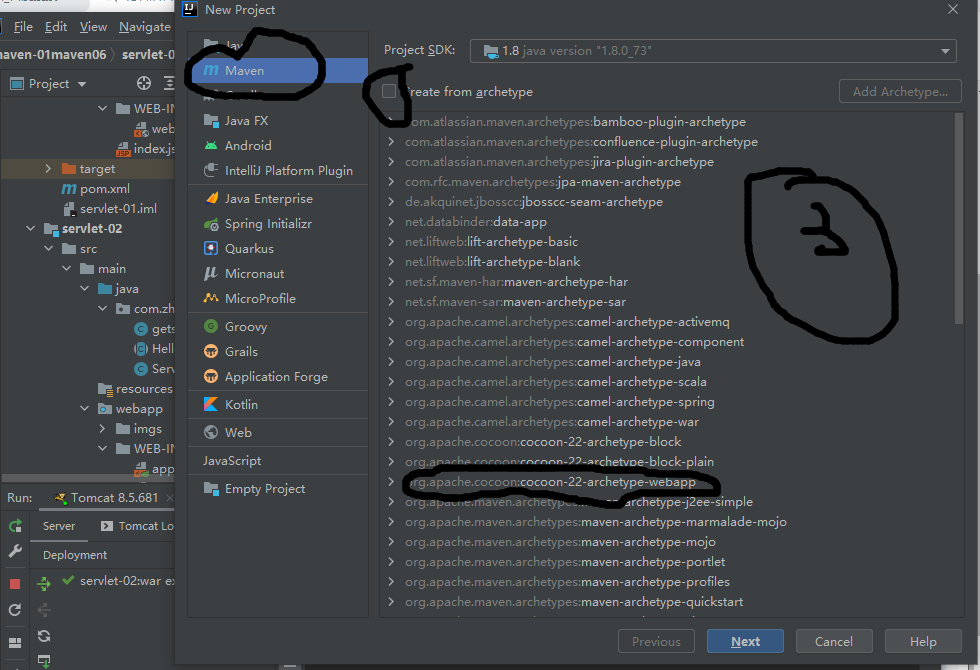Collapse the webapp folder node

84,409
